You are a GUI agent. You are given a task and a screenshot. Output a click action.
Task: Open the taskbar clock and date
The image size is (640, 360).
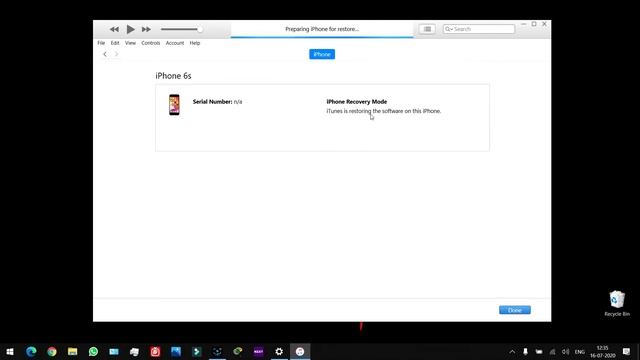(x=603, y=351)
